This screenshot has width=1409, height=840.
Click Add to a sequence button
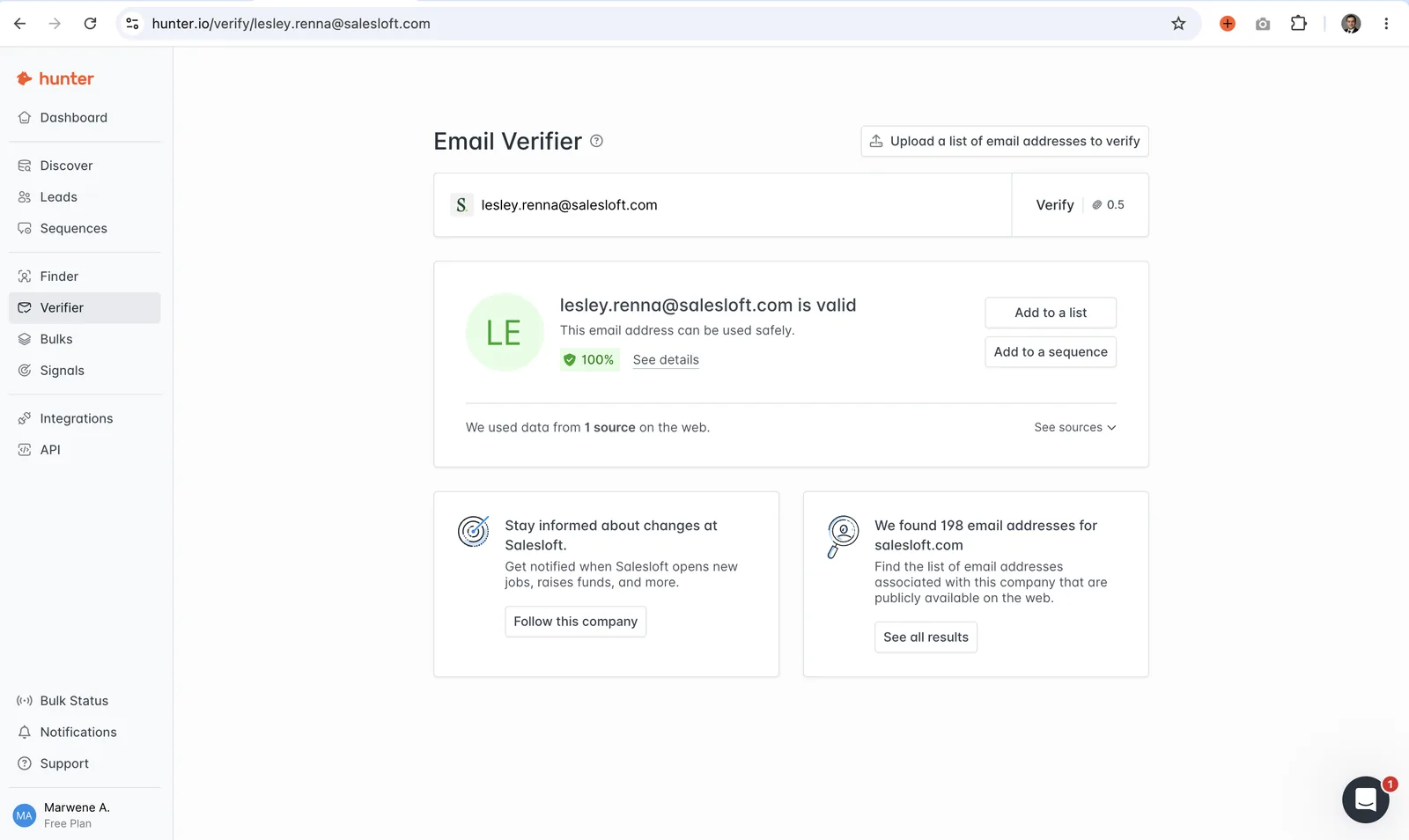1051,352
